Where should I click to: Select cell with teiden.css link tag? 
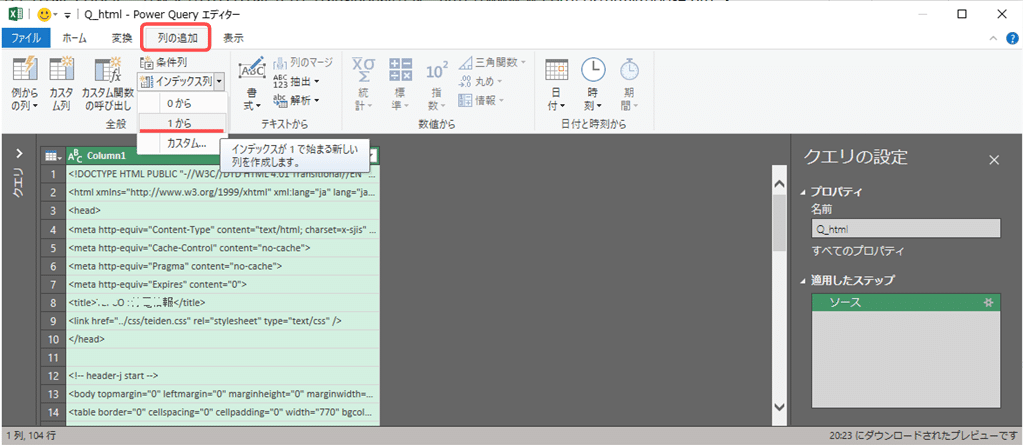(x=222, y=321)
